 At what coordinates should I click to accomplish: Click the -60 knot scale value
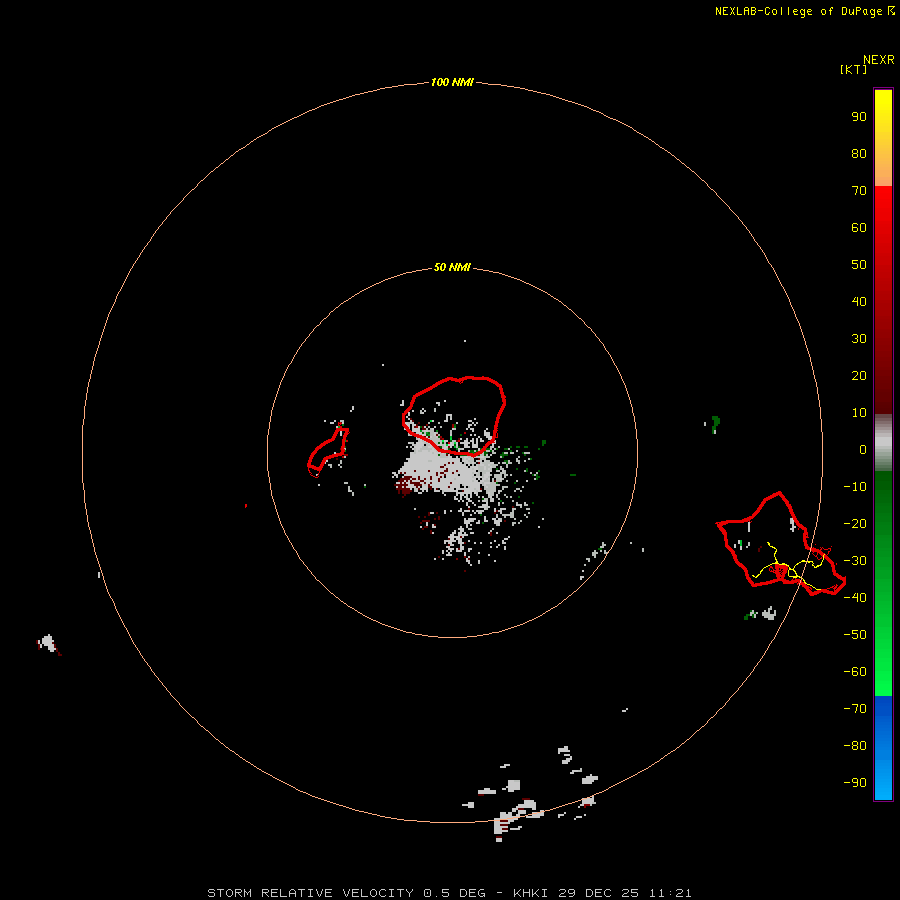point(855,672)
